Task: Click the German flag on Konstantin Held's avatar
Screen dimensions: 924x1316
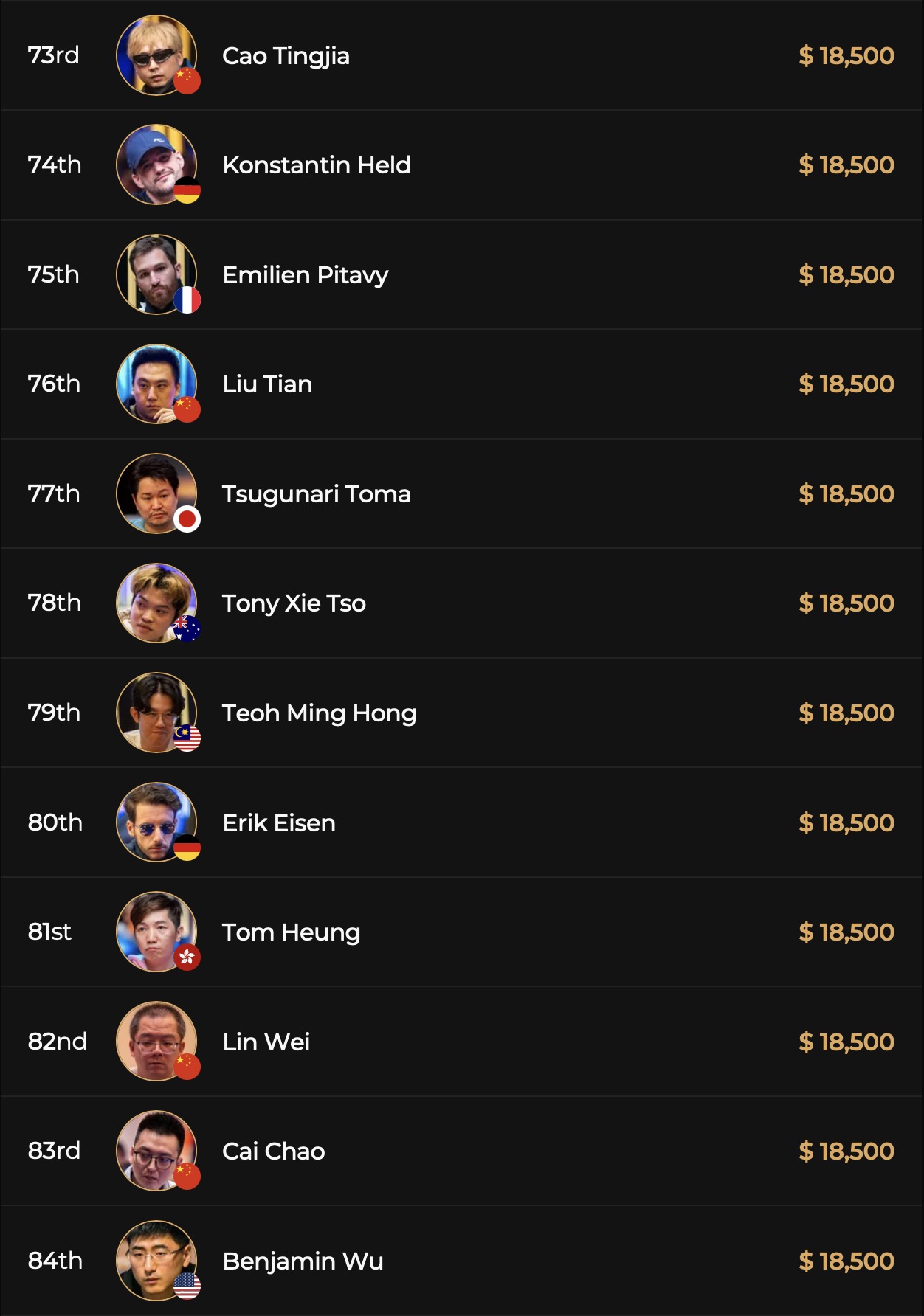Action: click(x=187, y=190)
